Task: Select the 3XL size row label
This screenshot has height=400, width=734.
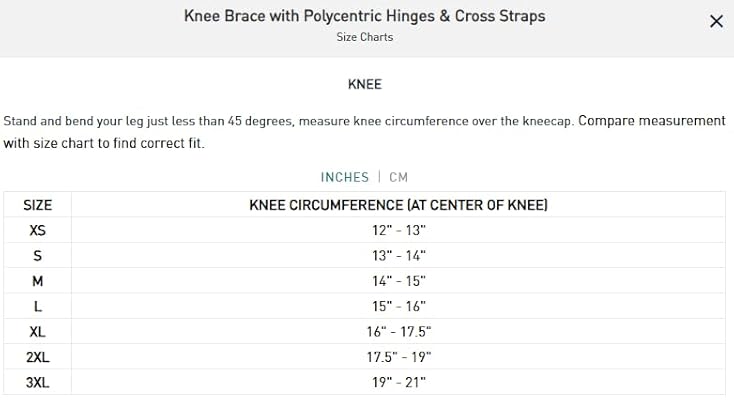Action: 37,381
